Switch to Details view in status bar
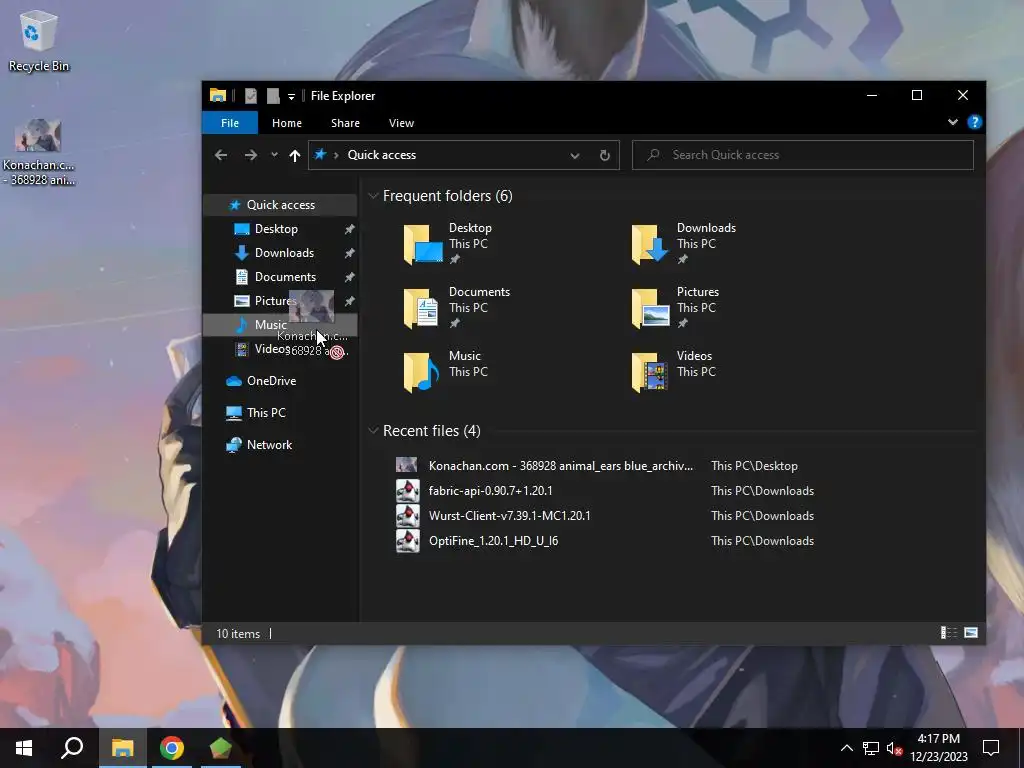Viewport: 1024px width, 768px height. (x=949, y=633)
